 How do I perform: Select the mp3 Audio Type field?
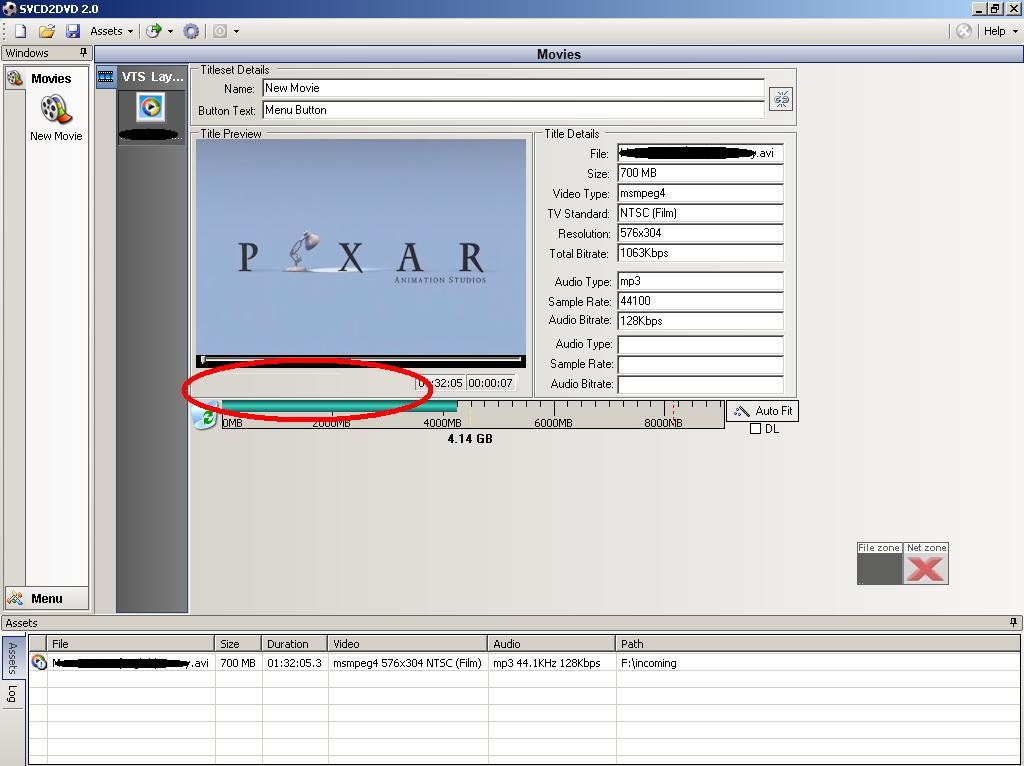(700, 281)
